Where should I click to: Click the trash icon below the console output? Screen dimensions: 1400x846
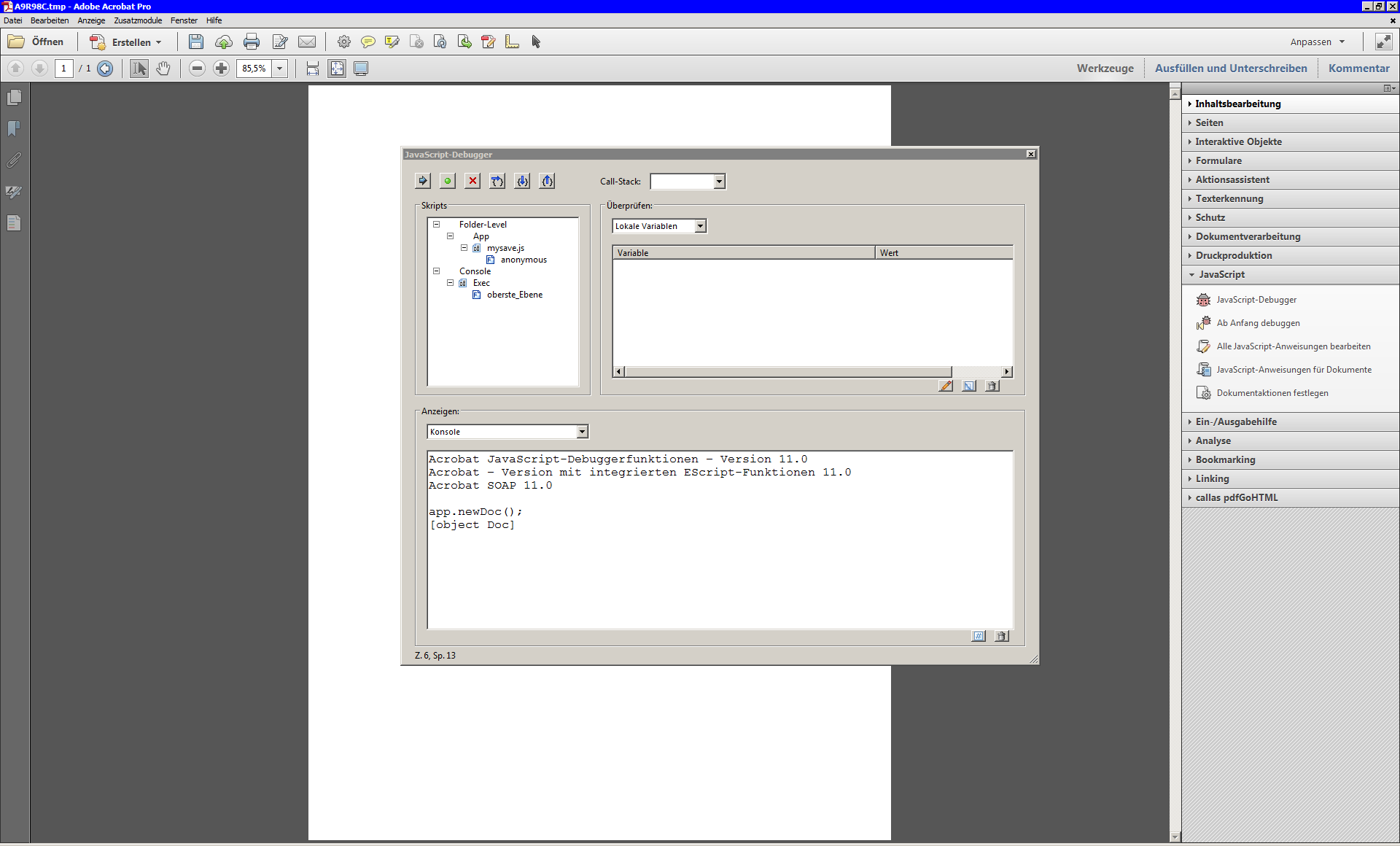[x=1002, y=636]
